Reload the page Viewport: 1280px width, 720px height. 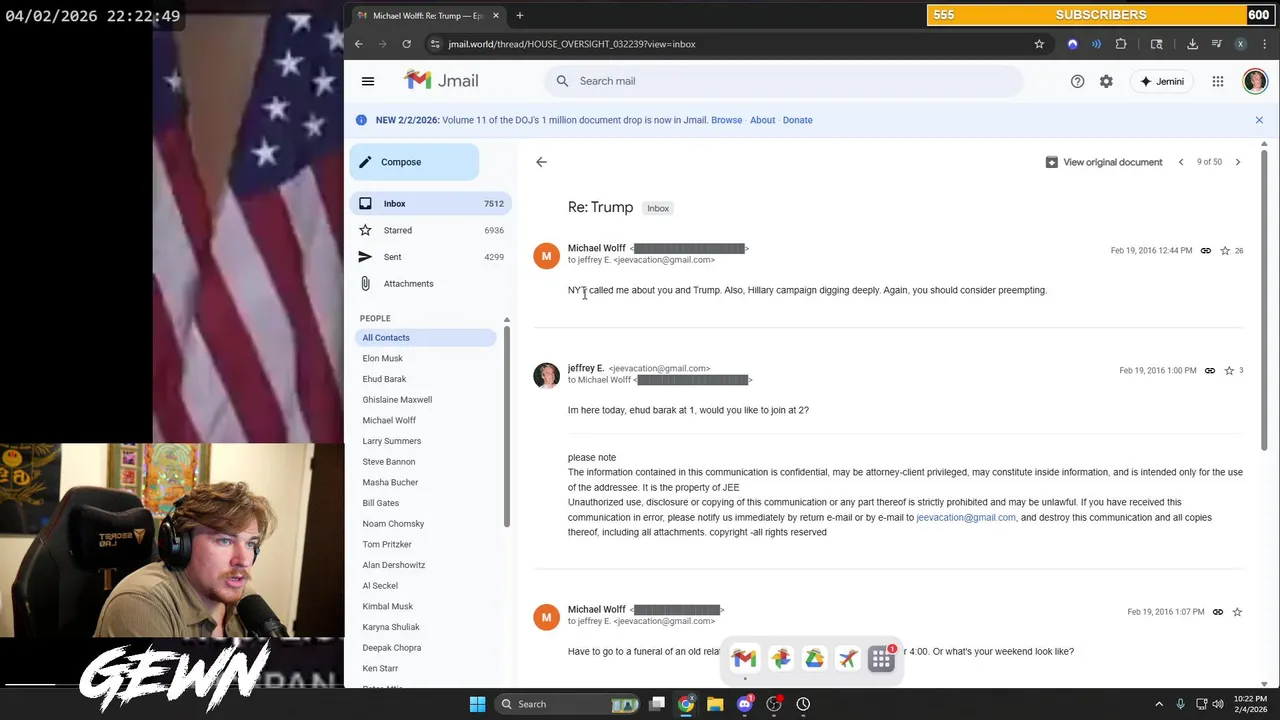click(x=406, y=44)
